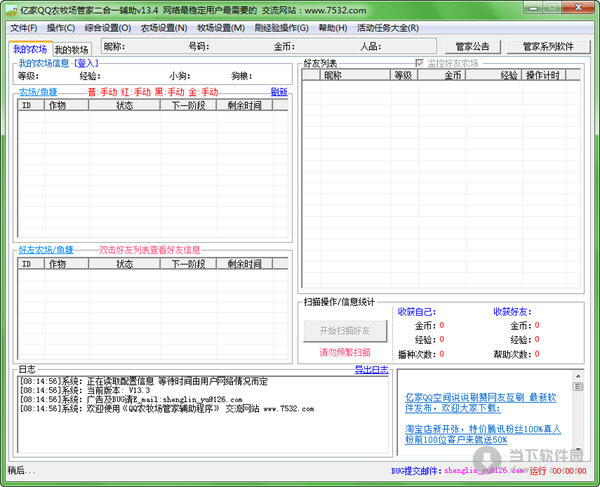Screen dimensions: 600x487
Task: Click the 正在读取配置信息 log line
Action: pos(144,381)
